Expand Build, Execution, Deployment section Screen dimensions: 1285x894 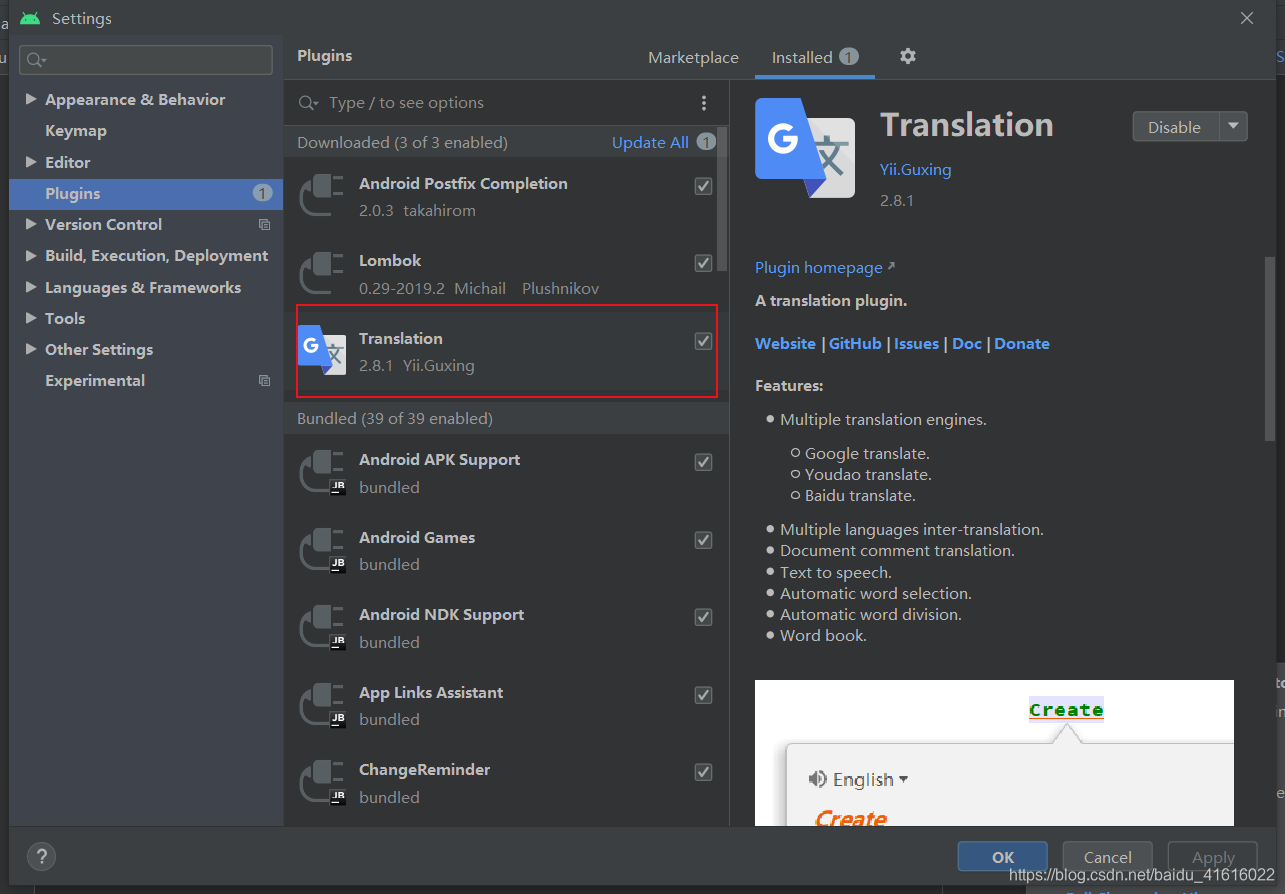click(31, 256)
